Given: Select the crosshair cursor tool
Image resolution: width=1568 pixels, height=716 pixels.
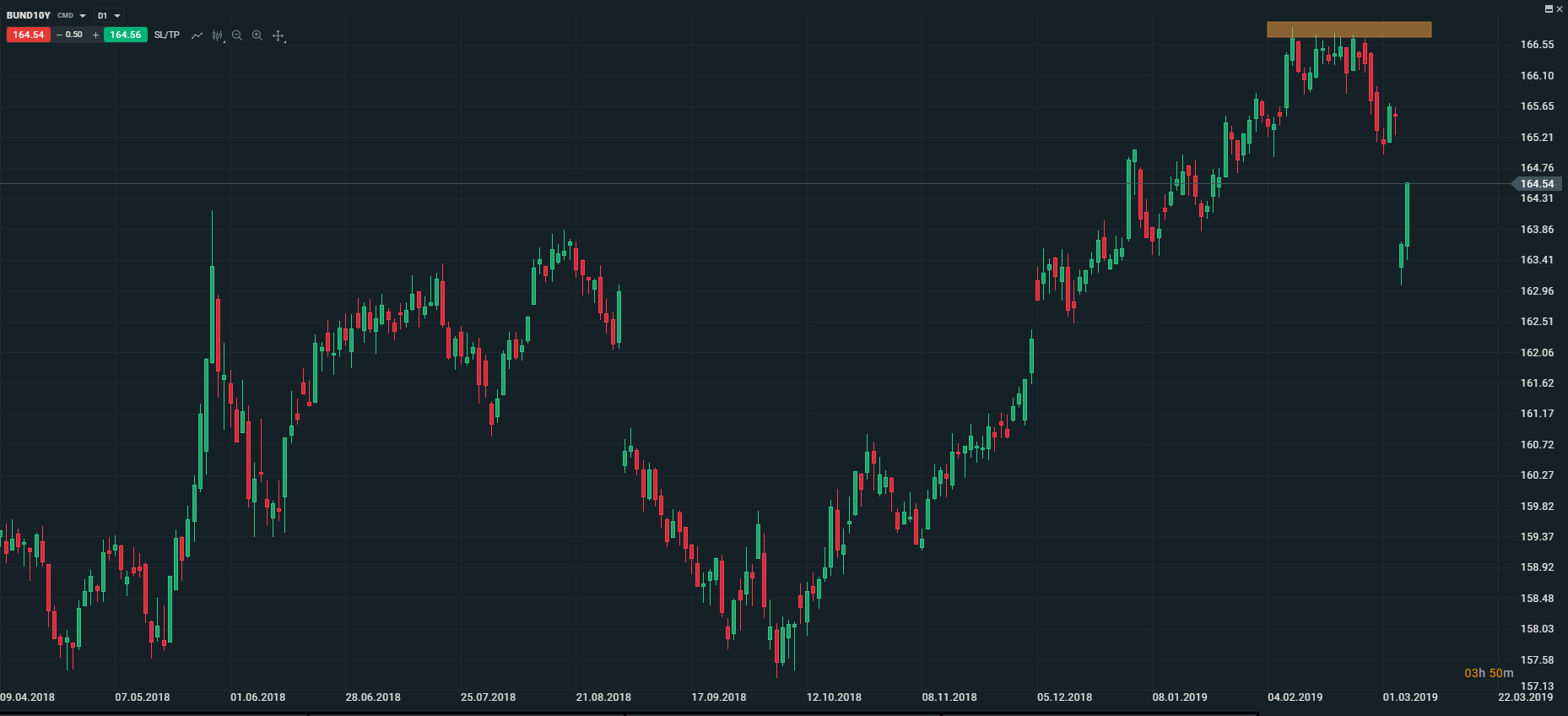Looking at the screenshot, I should pyautogui.click(x=278, y=35).
